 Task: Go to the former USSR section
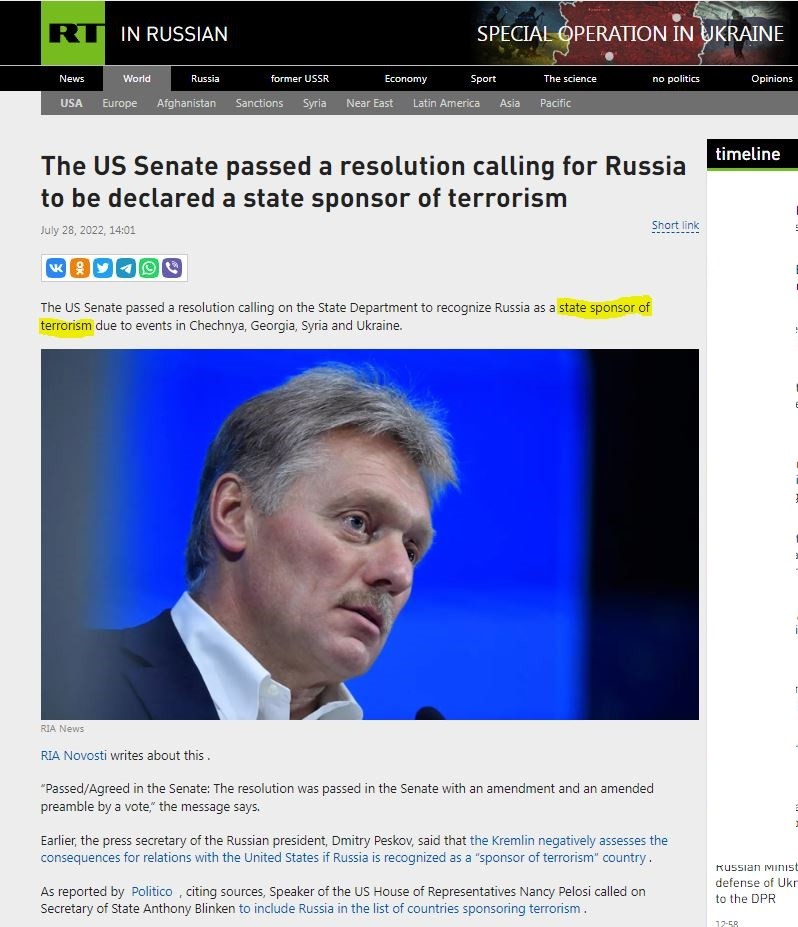[x=300, y=79]
